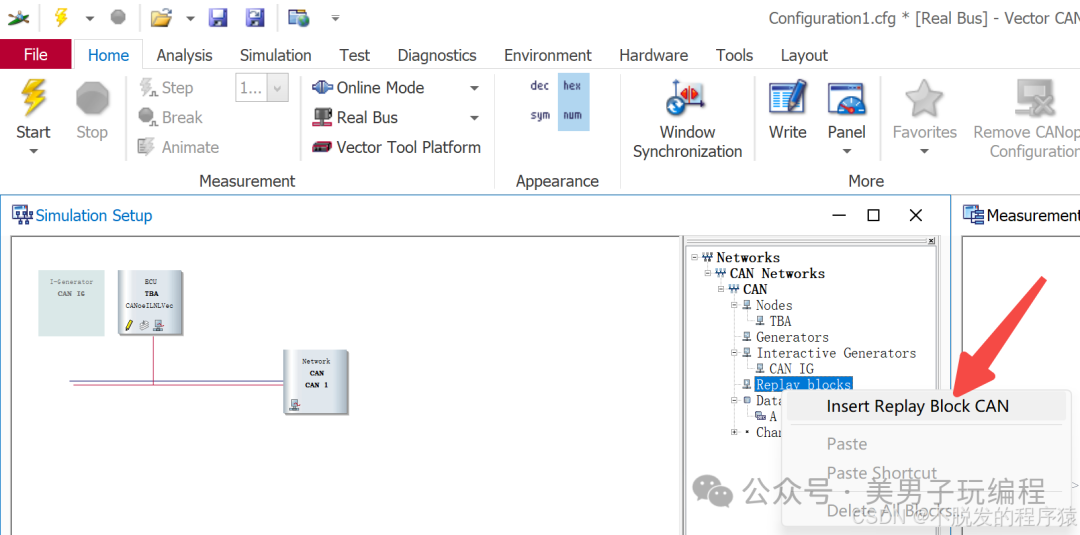This screenshot has width=1080, height=535.
Task: Toggle num numeric display
Action: tap(572, 115)
